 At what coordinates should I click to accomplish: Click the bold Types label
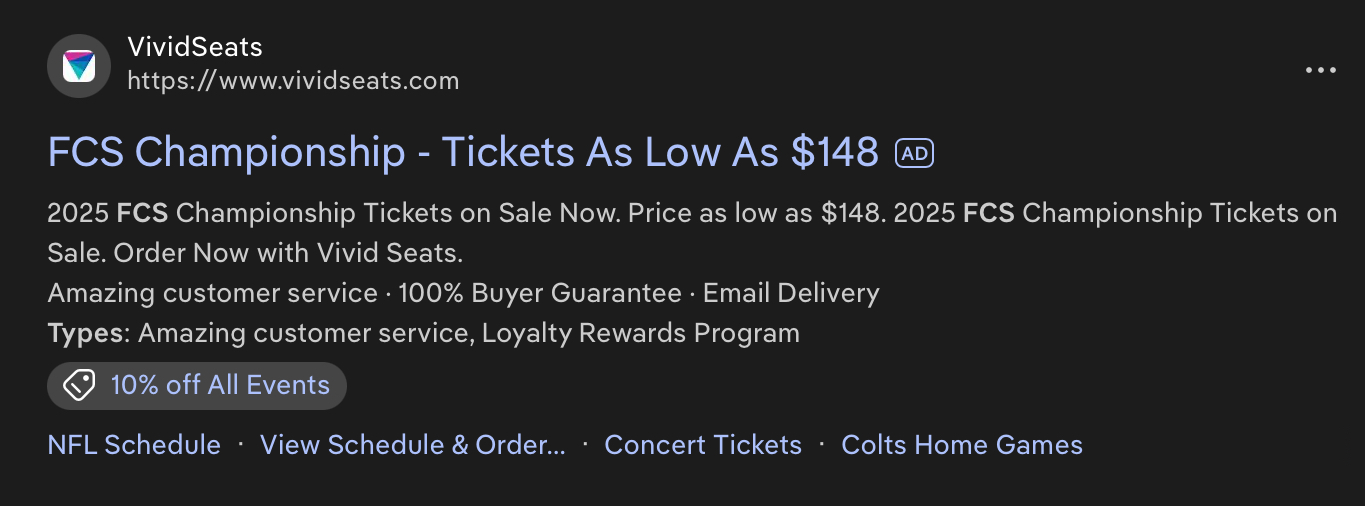[x=88, y=333]
